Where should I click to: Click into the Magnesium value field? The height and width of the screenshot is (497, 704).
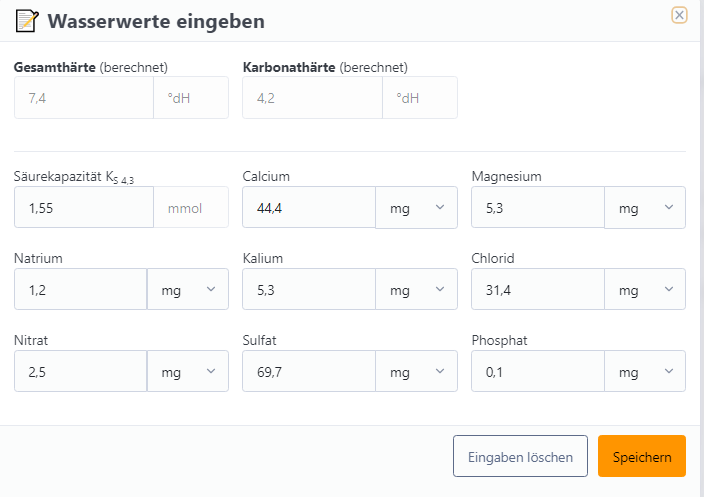(x=538, y=207)
